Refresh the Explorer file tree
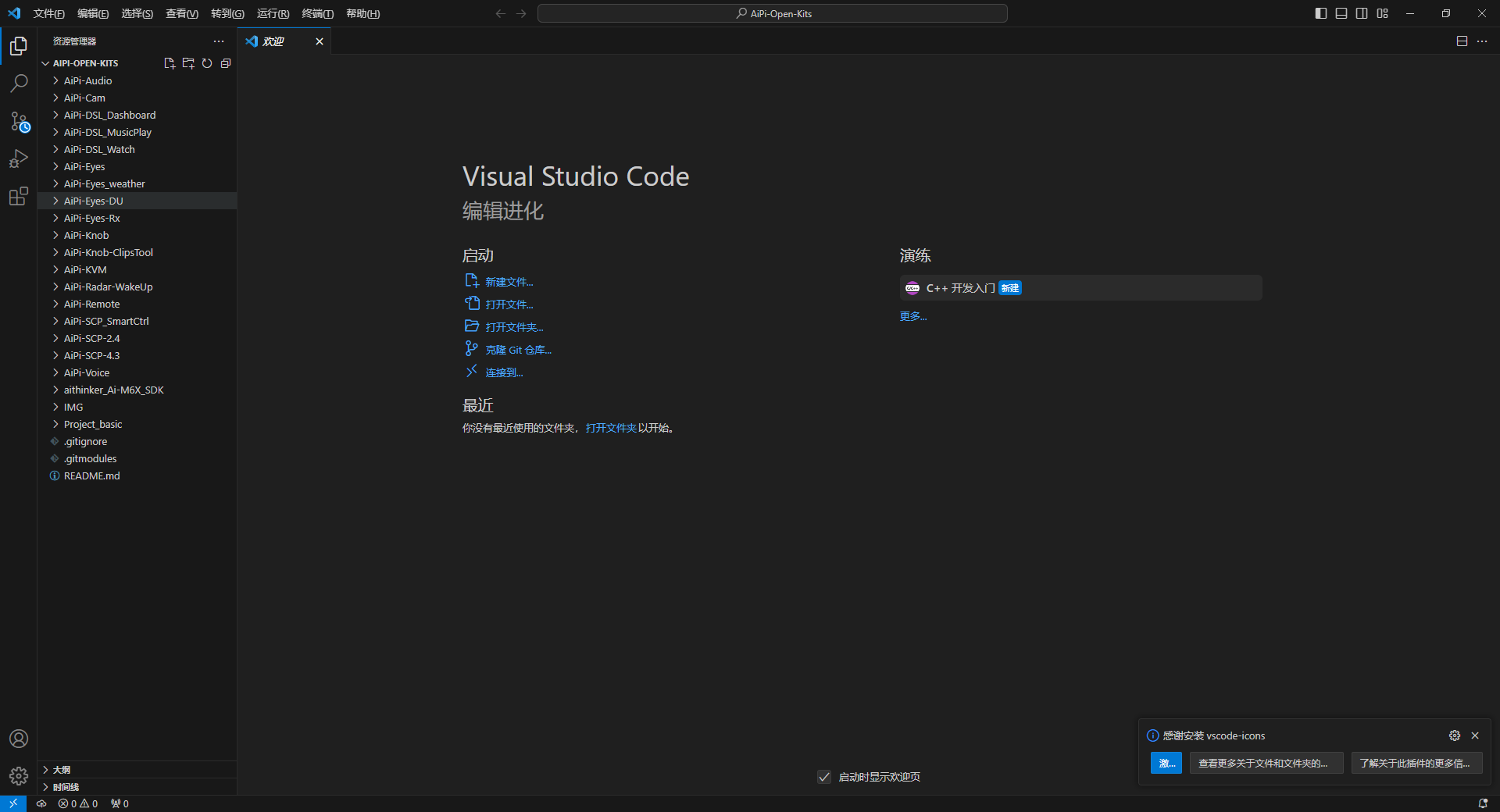 (x=207, y=63)
